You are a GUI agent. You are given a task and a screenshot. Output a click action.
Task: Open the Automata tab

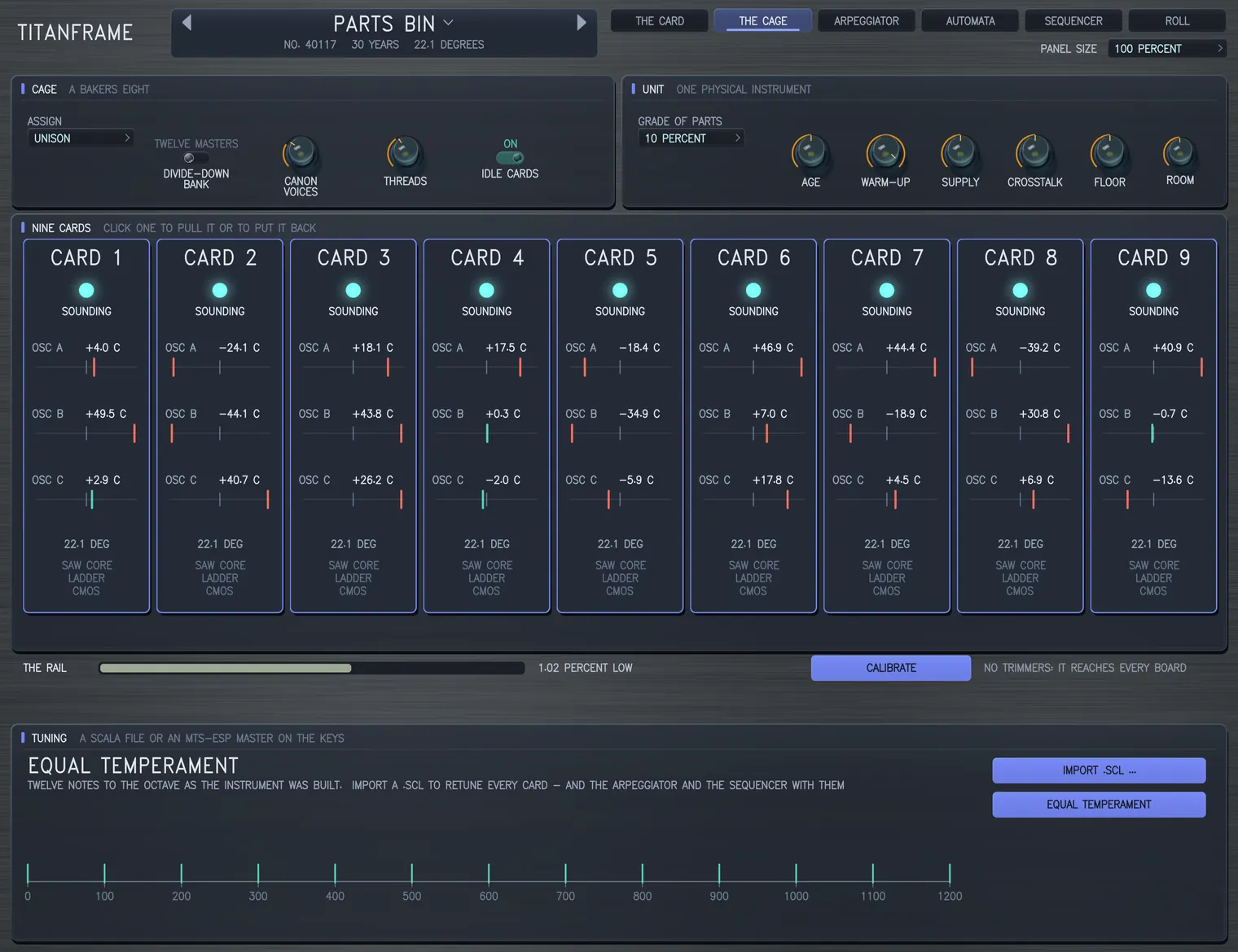tap(970, 21)
